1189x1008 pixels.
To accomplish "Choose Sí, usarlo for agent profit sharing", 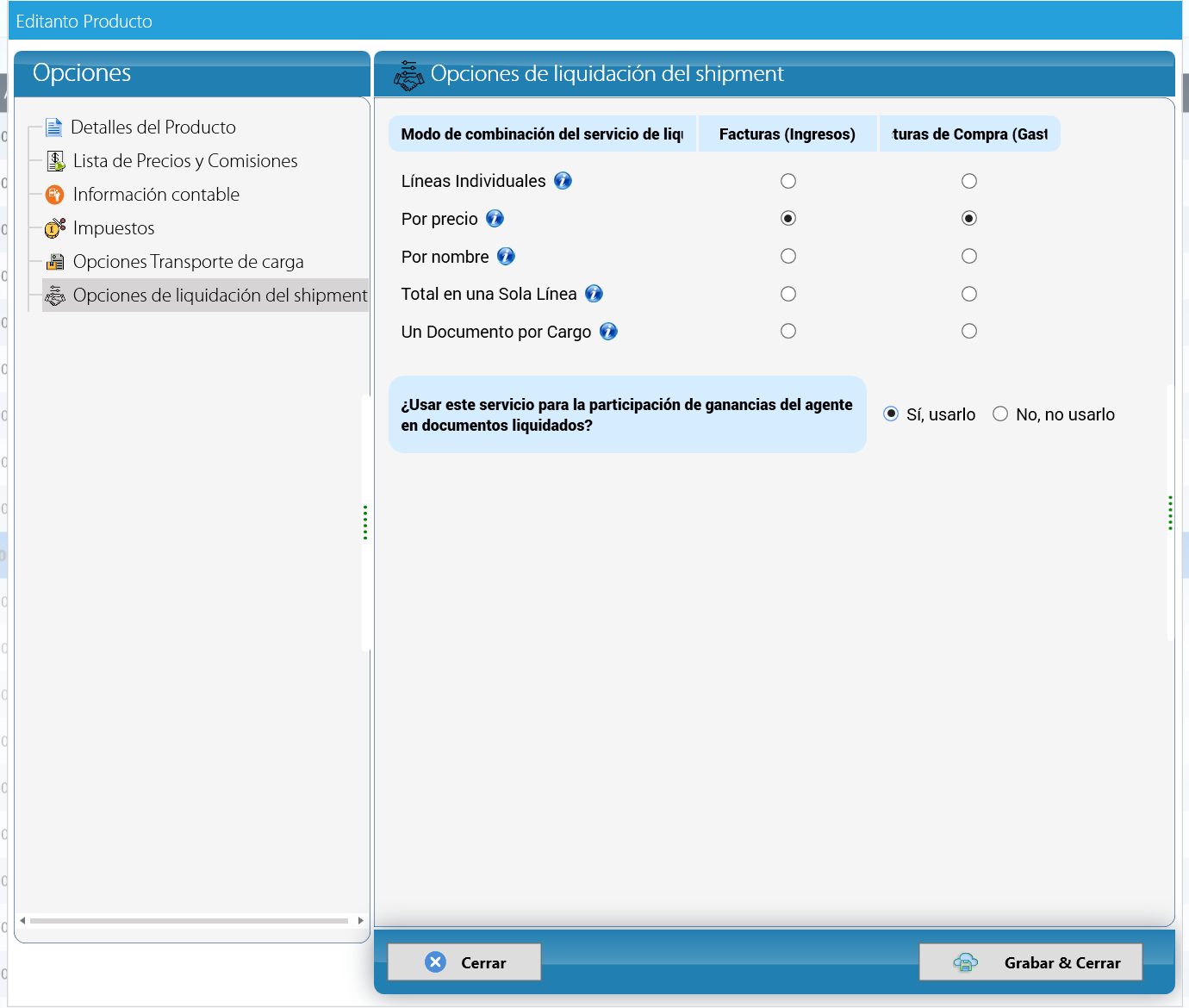I will click(x=891, y=414).
